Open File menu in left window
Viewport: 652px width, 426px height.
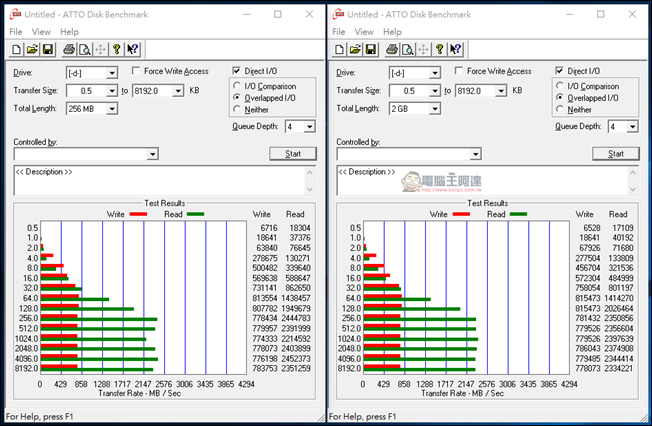point(16,32)
